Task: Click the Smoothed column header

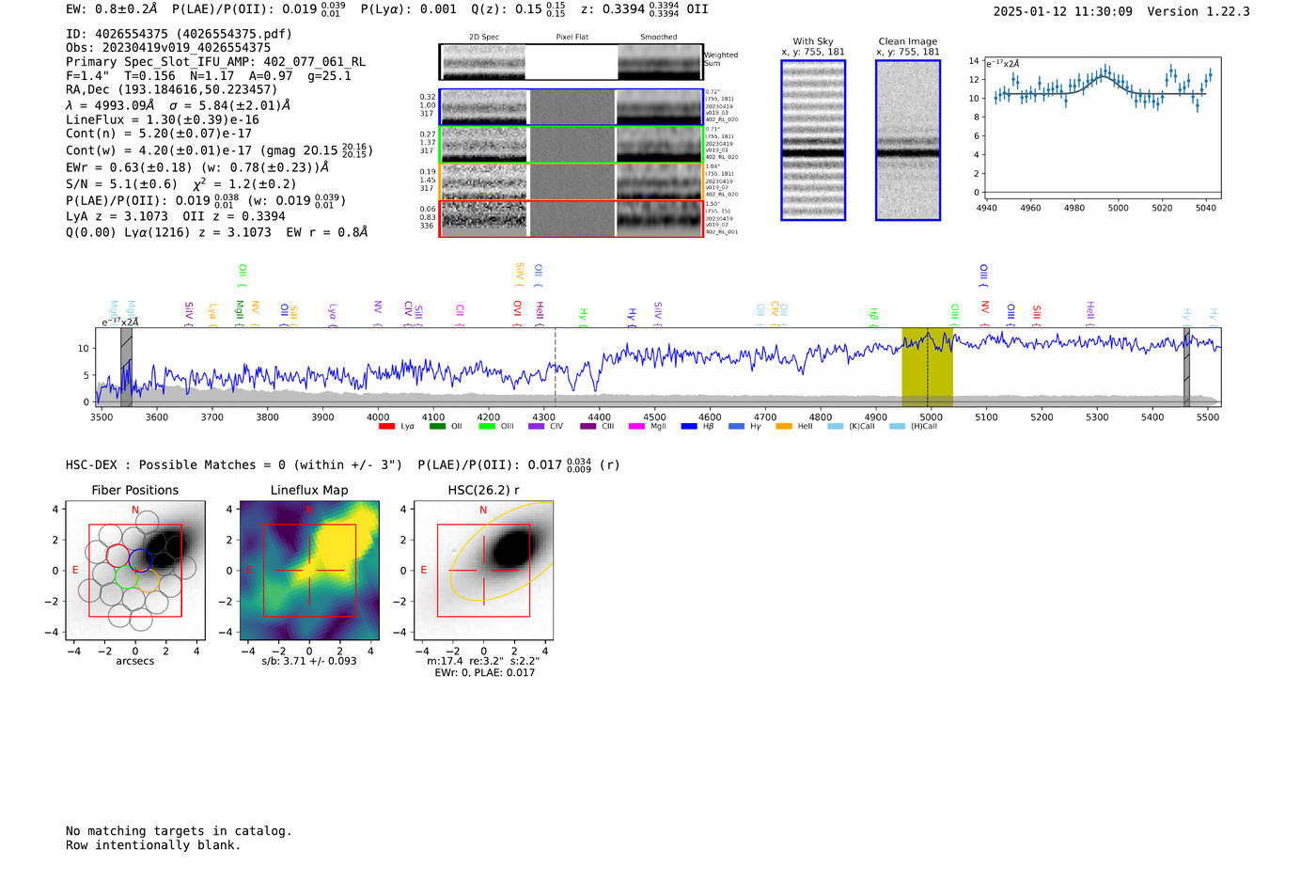Action: 659,38
